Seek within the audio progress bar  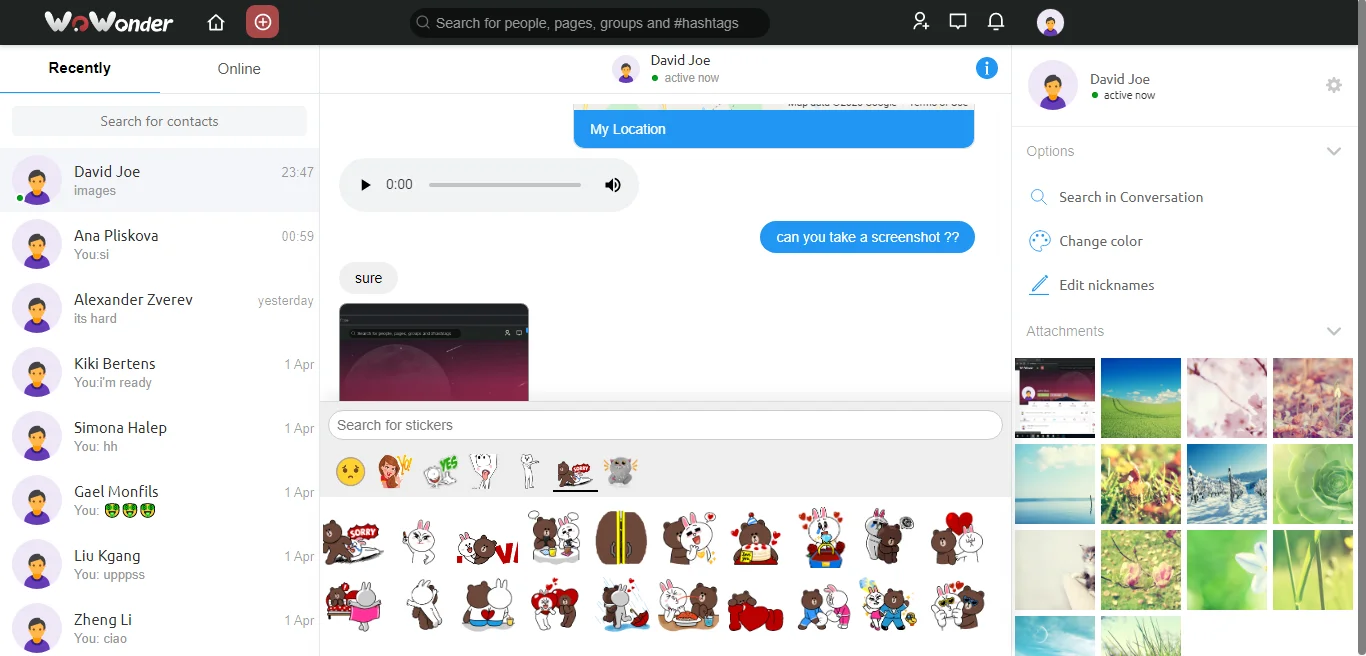505,185
